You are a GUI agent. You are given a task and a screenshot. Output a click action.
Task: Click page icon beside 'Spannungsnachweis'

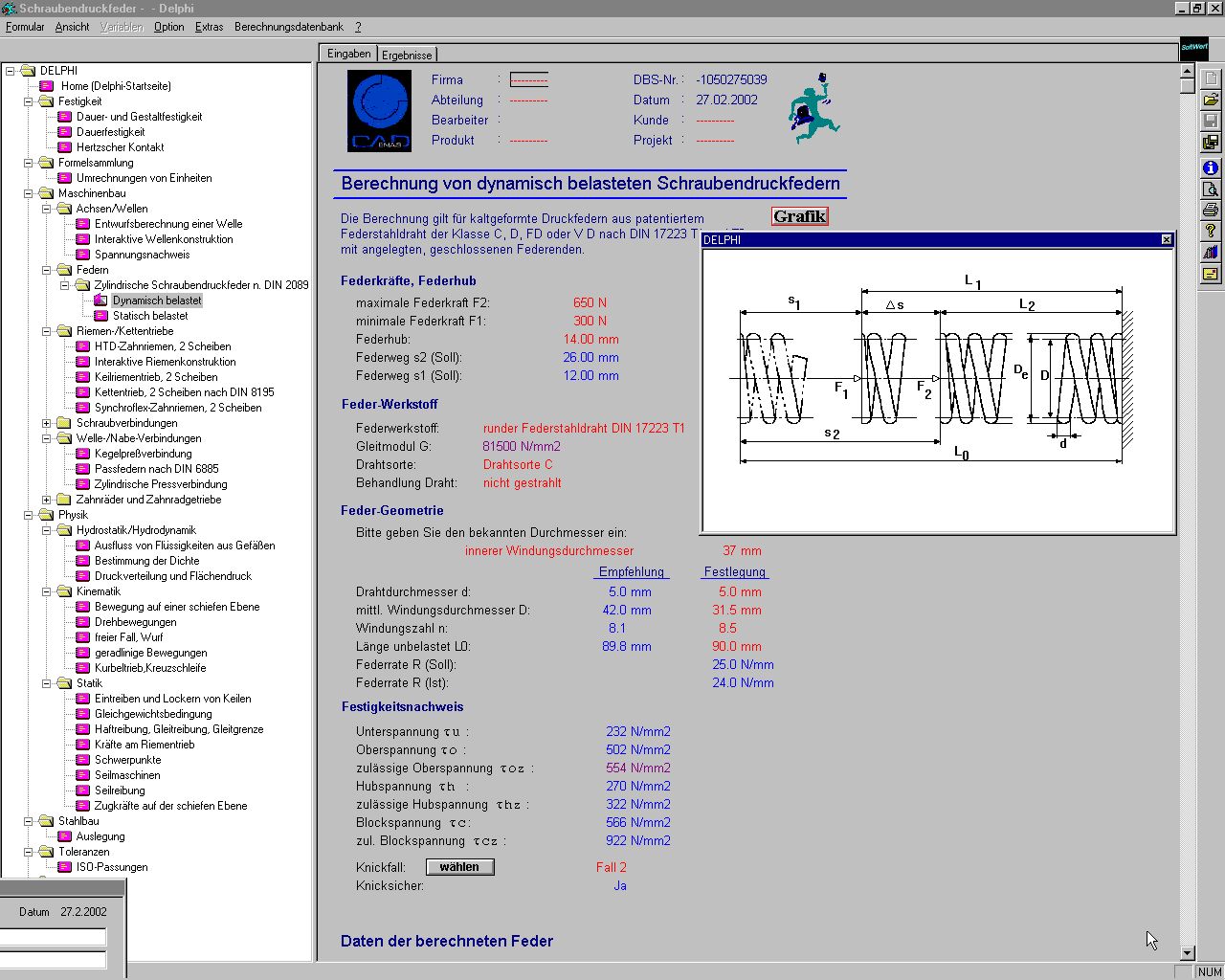tap(83, 255)
